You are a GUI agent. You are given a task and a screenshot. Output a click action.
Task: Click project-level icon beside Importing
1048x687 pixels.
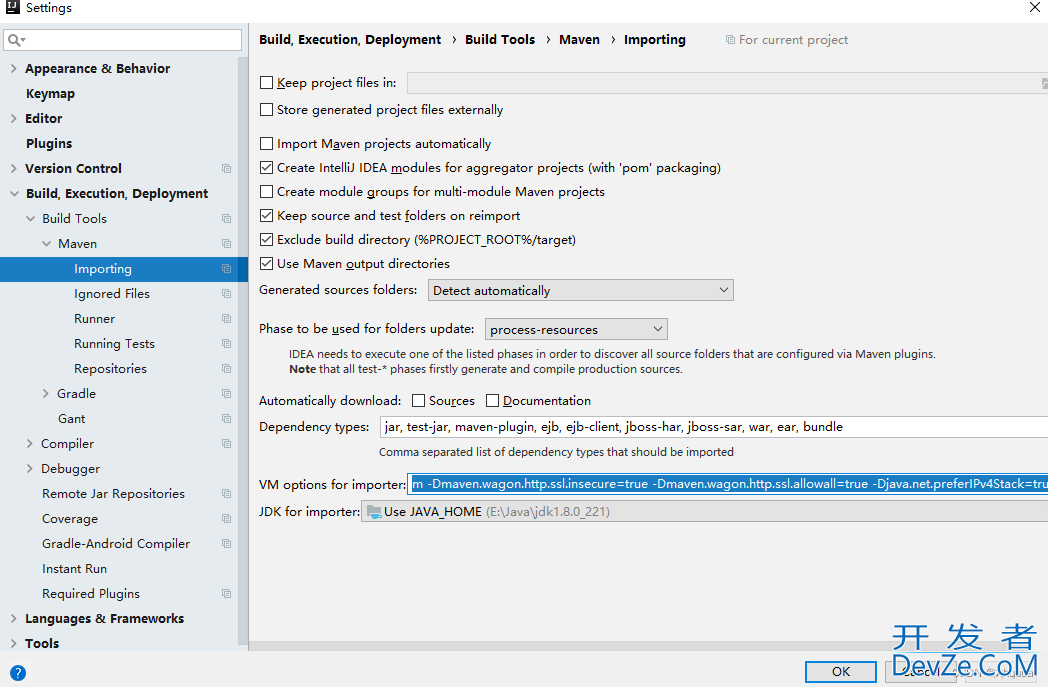click(x=227, y=269)
